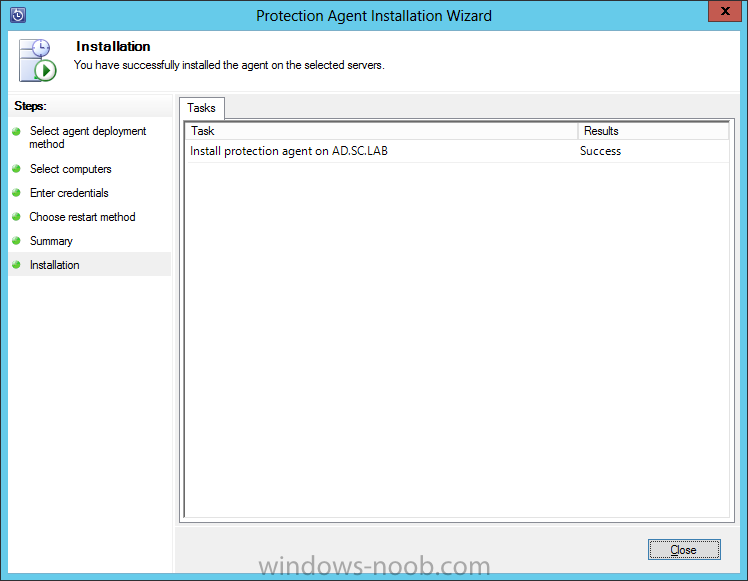This screenshot has width=748, height=581.
Task: Click green bullet beside Choose restart method
Action: click(x=16, y=217)
